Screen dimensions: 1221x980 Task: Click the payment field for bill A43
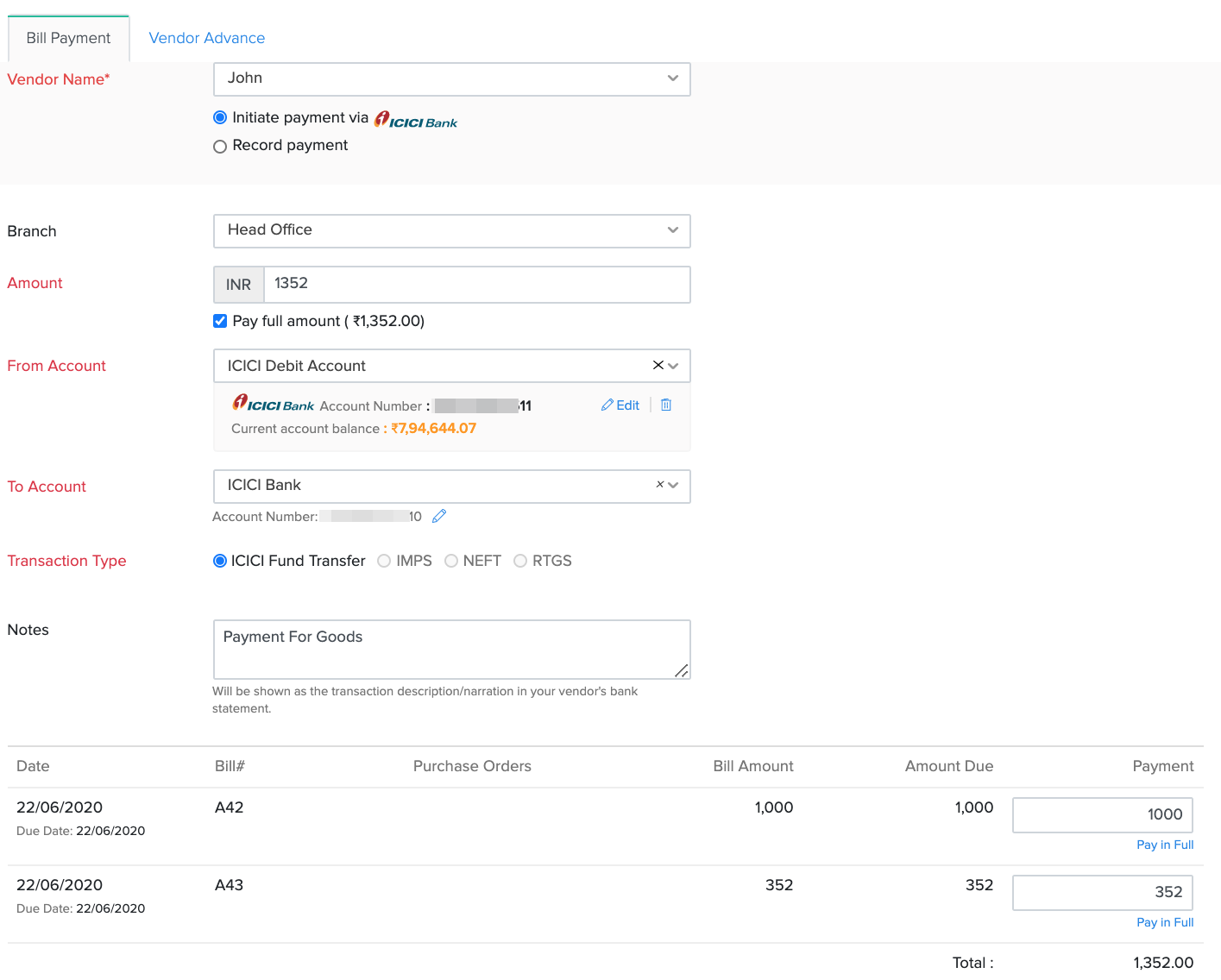[x=1102, y=892]
